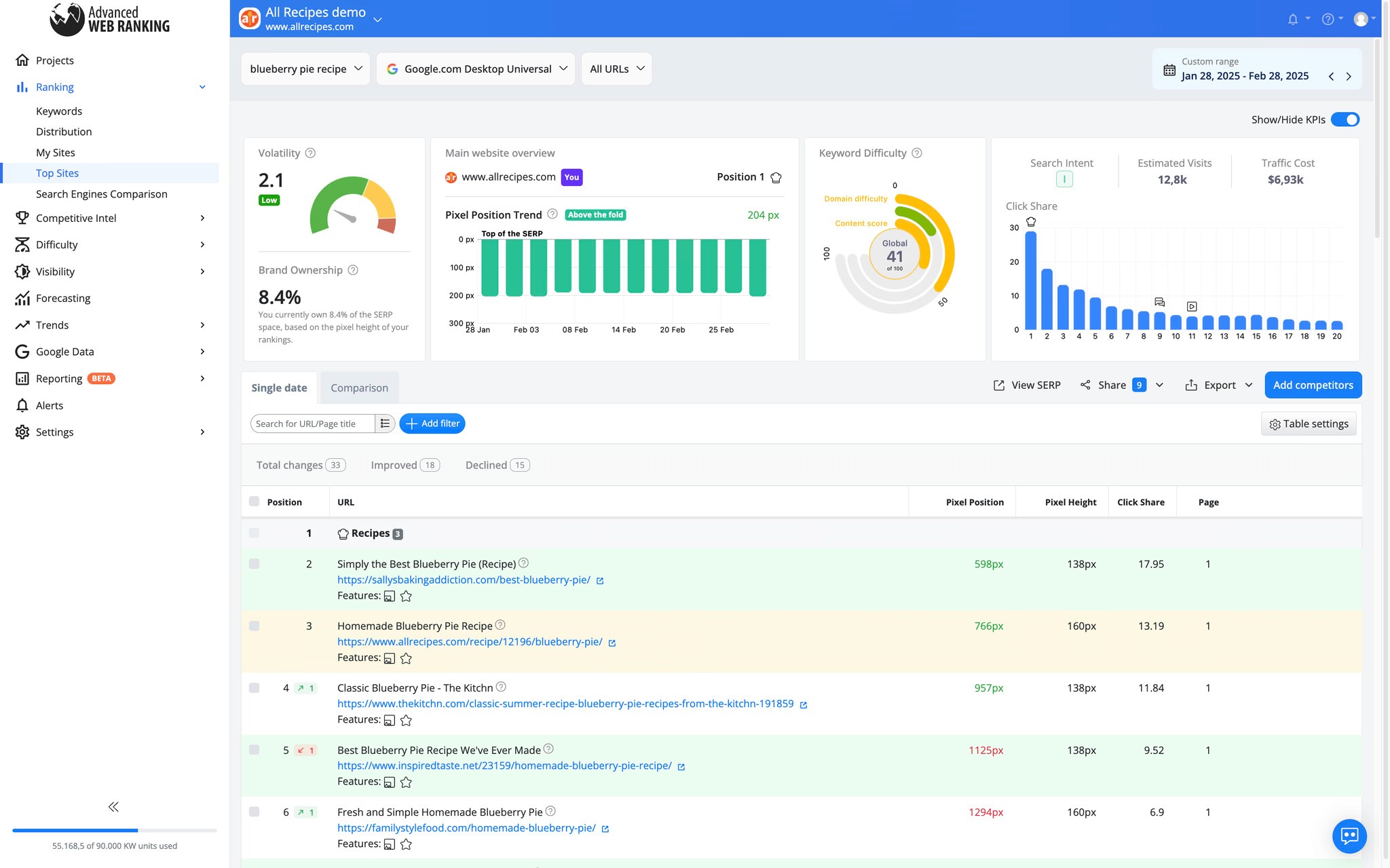Viewport: 1390px width, 868px height.
Task: Open Table settings via its gear icon
Action: click(x=1273, y=423)
